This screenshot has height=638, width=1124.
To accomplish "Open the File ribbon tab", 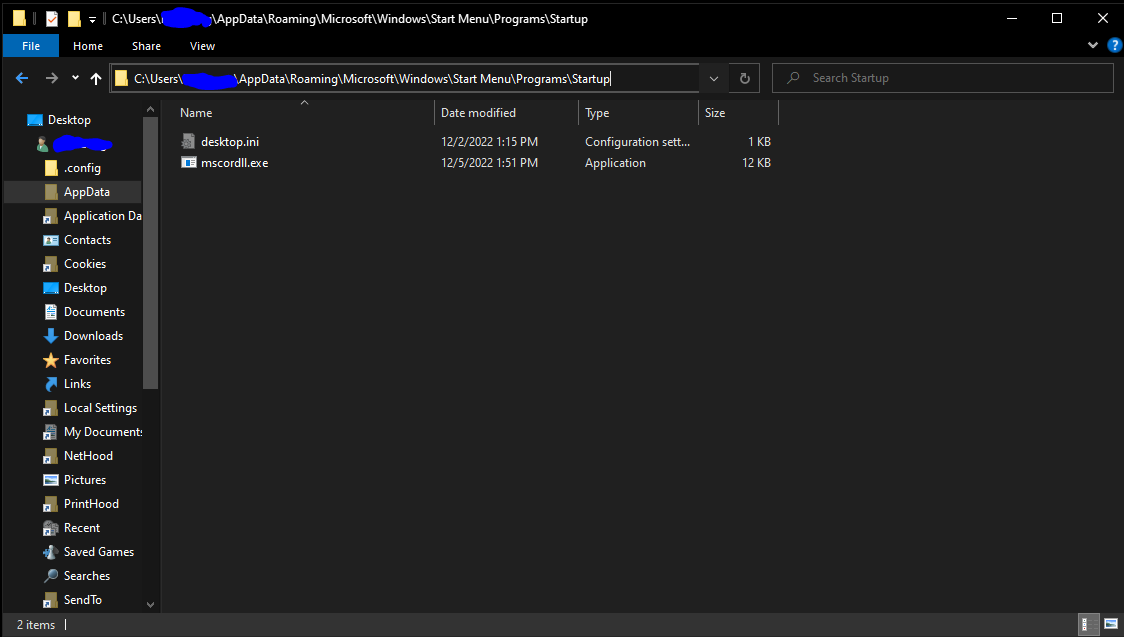I will click(x=31, y=46).
